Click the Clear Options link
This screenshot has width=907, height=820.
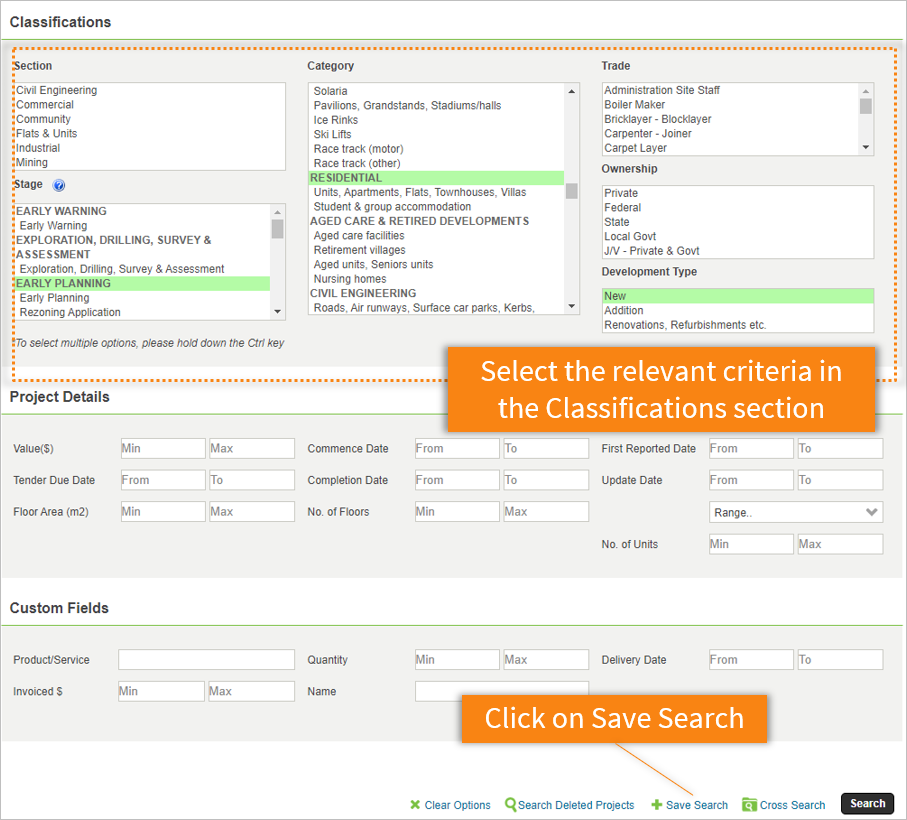coord(457,805)
